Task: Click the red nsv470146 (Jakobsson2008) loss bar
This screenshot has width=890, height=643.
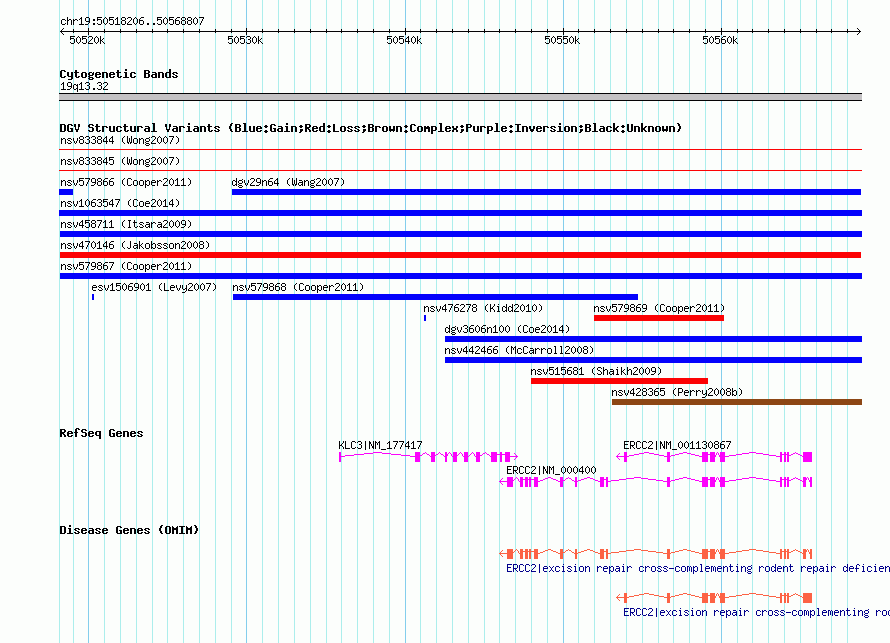Action: 460,255
